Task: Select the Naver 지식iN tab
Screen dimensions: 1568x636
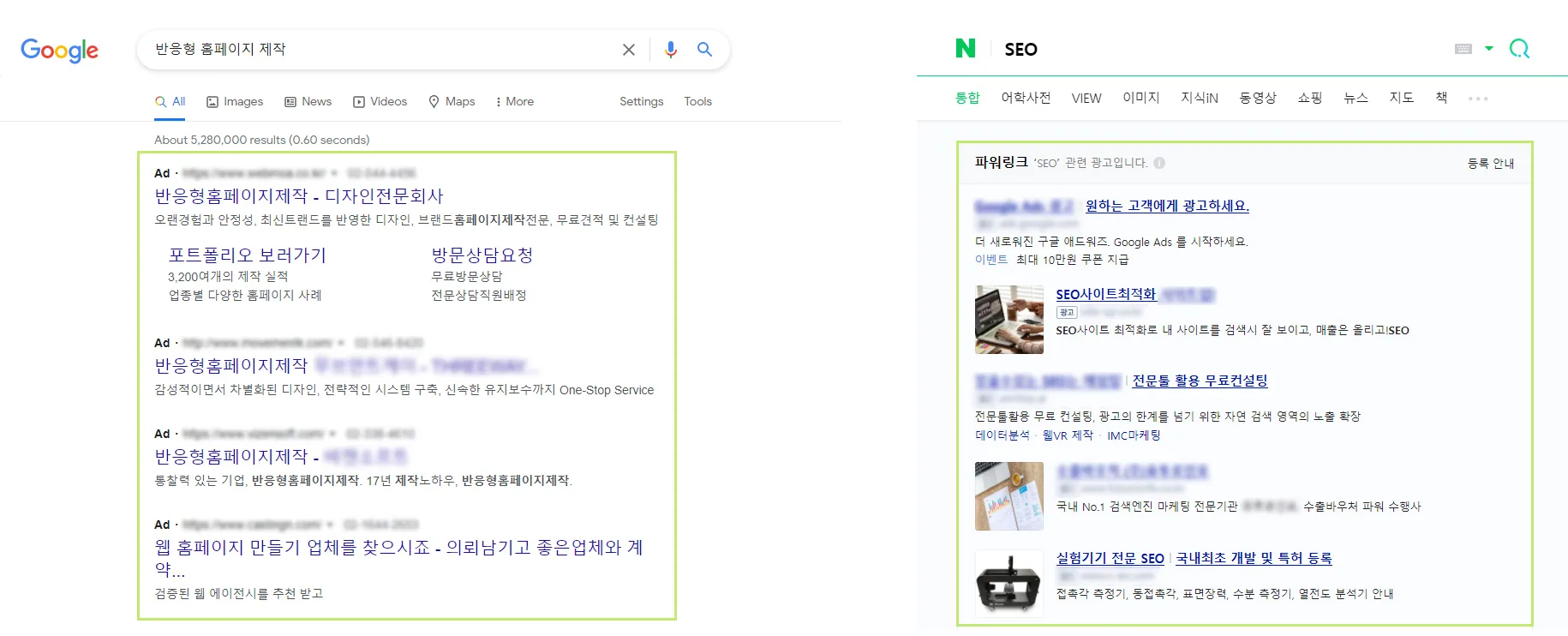Action: 1199,98
